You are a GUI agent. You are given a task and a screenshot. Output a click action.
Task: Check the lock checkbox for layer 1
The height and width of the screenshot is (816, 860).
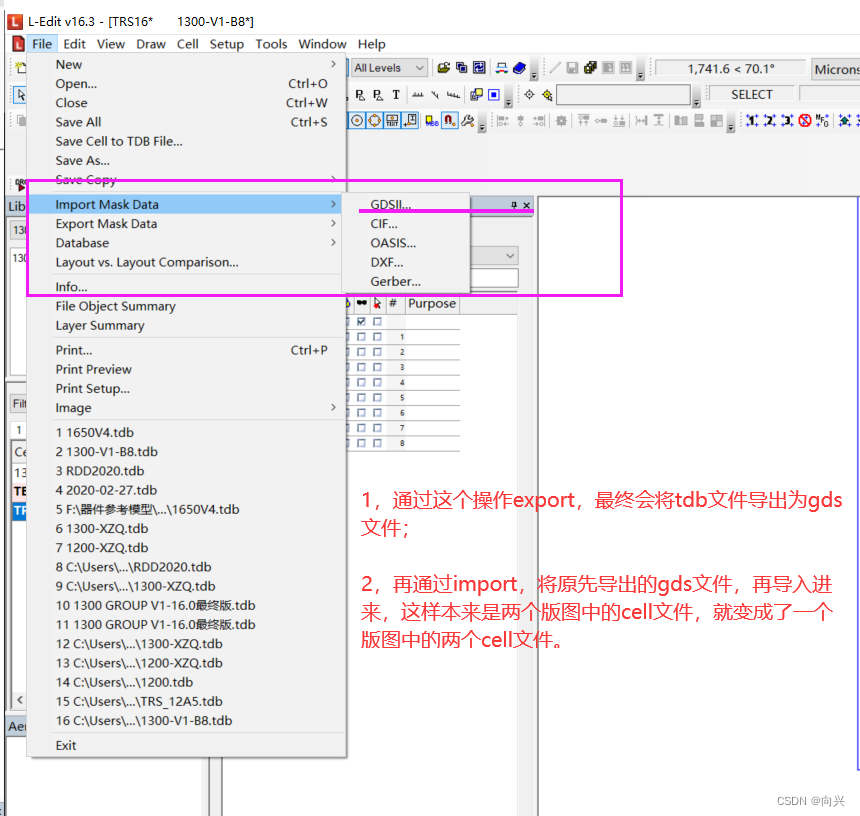pyautogui.click(x=377, y=337)
